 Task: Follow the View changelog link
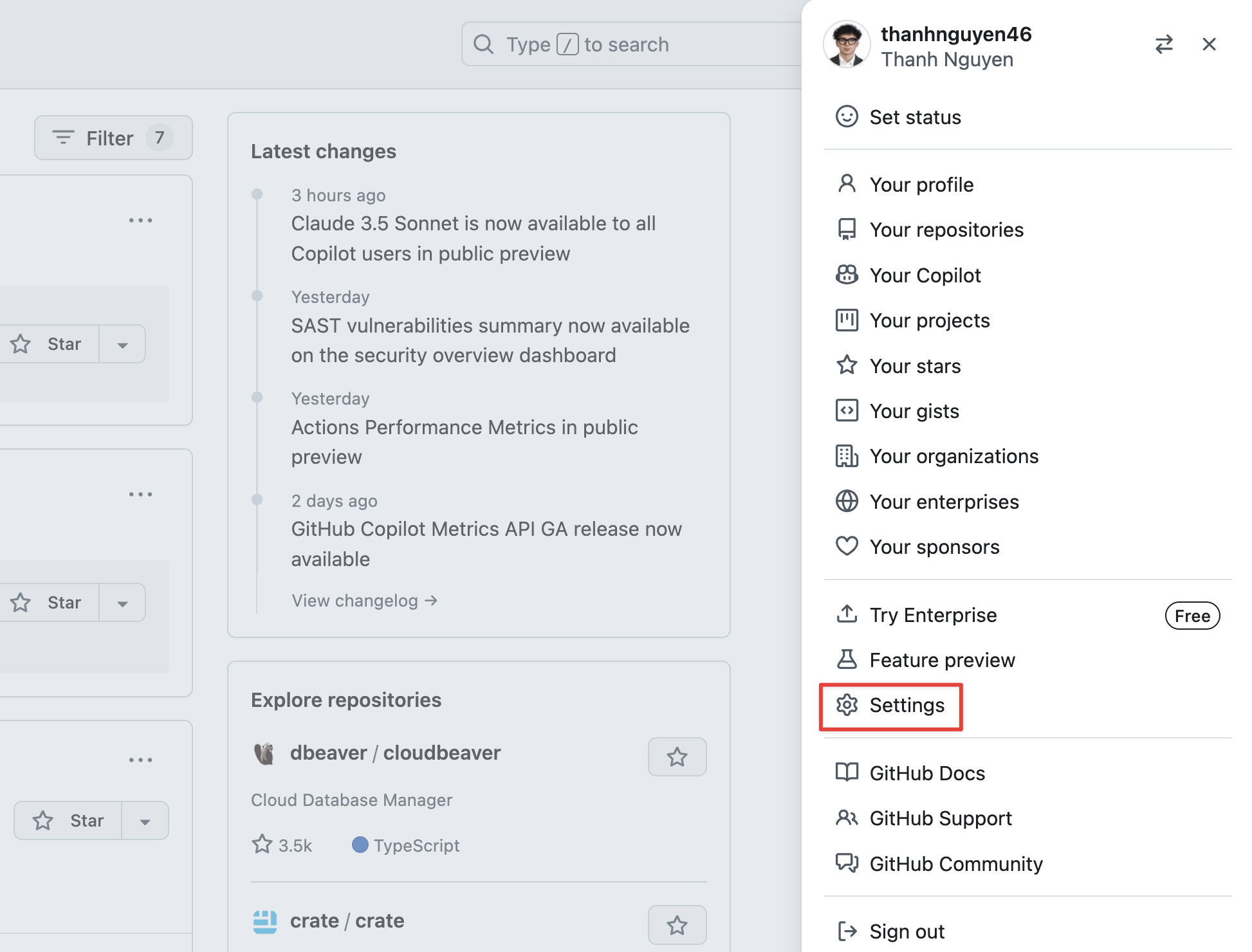point(364,601)
